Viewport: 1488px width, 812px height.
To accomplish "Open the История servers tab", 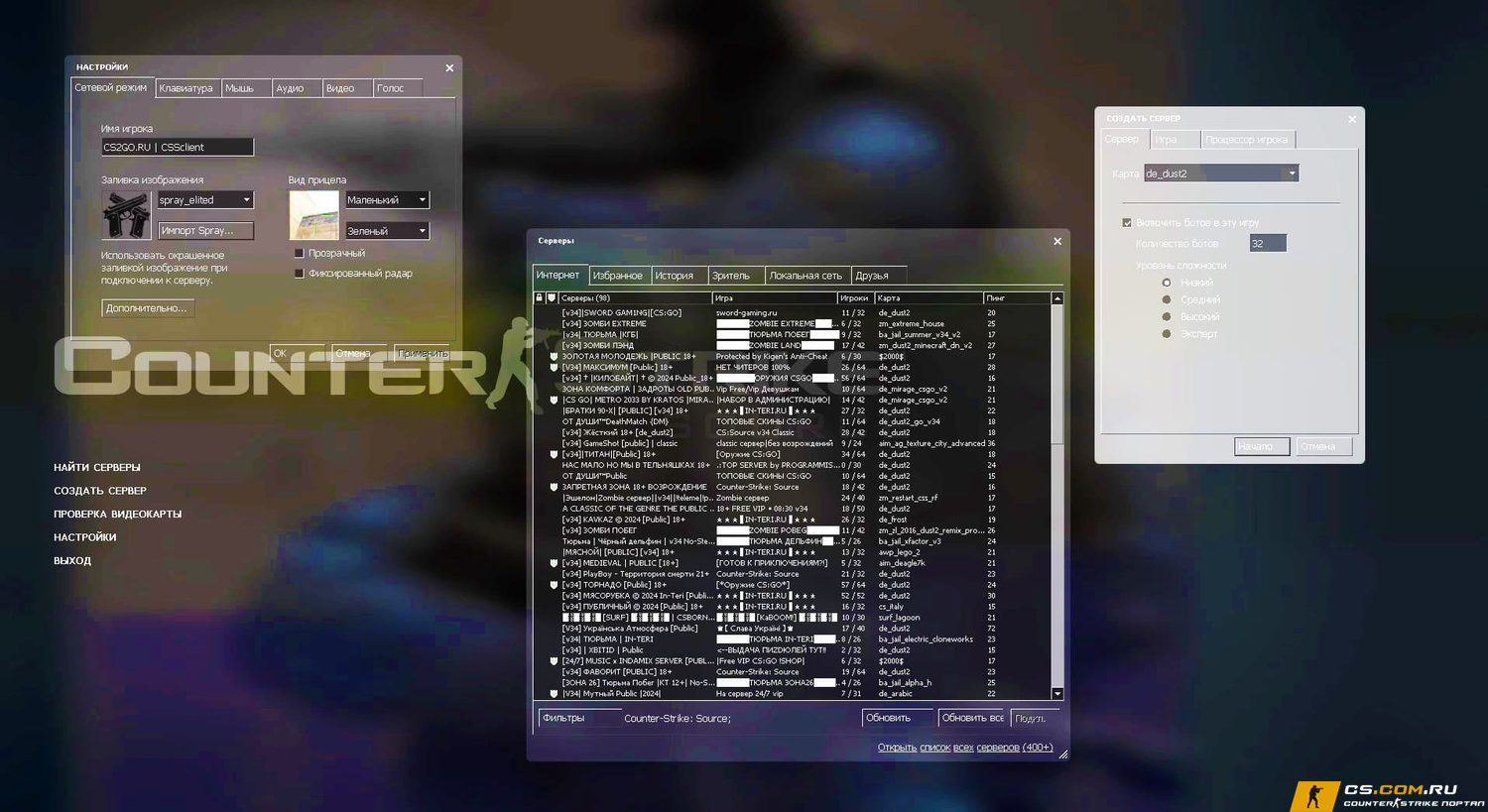I will (678, 276).
